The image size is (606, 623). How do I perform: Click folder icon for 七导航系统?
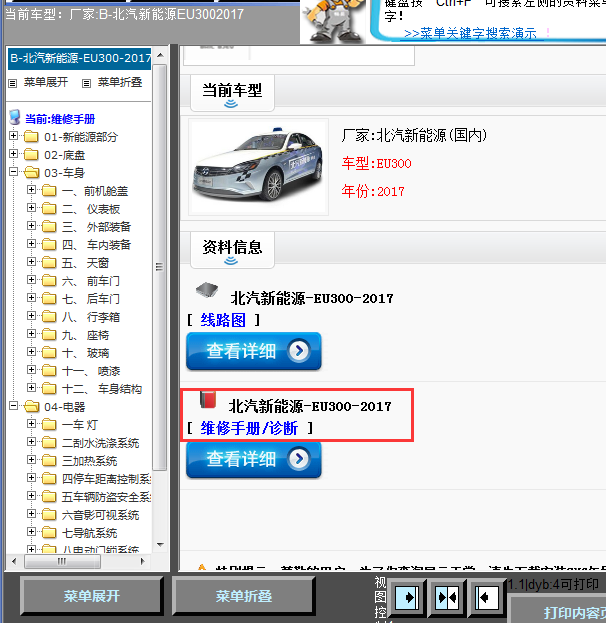pos(49,532)
